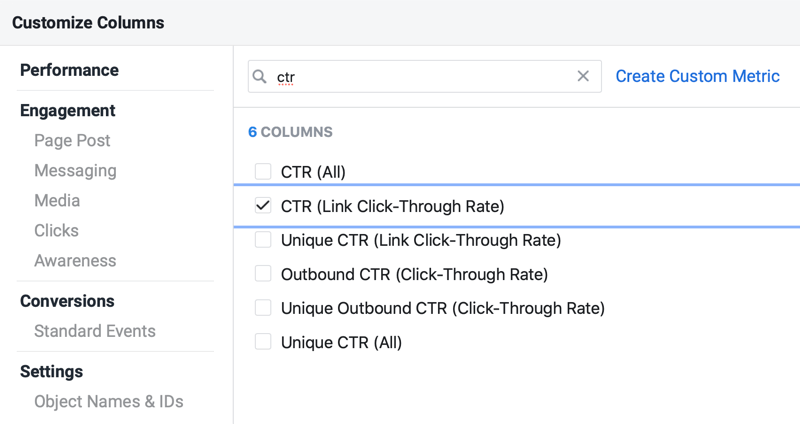This screenshot has width=800, height=424.
Task: Select Unique Outbound CTR checkbox
Action: pyautogui.click(x=263, y=308)
